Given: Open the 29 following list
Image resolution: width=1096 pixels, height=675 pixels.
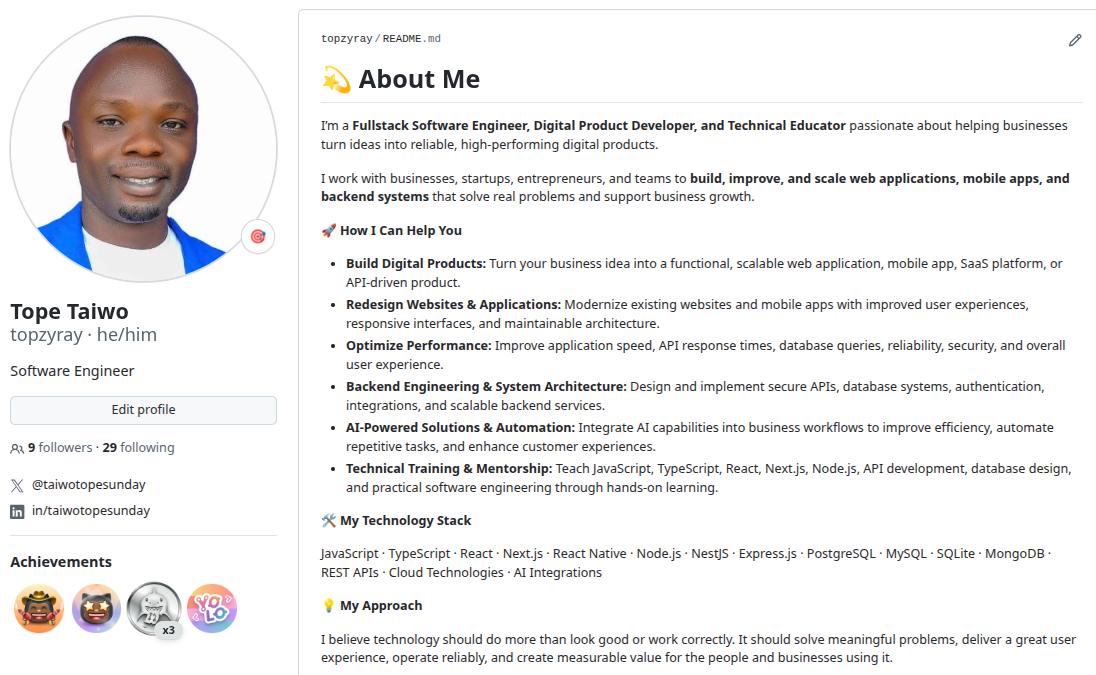Looking at the screenshot, I should (x=138, y=448).
